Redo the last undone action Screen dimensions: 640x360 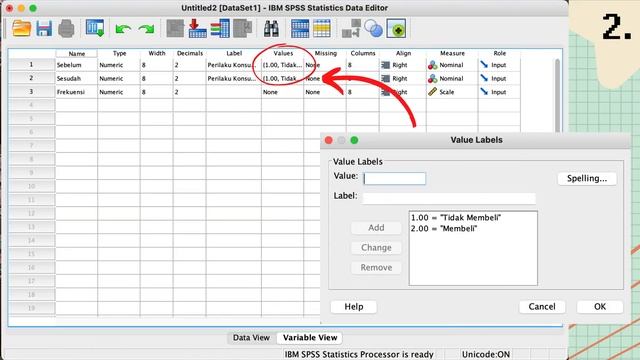147,29
